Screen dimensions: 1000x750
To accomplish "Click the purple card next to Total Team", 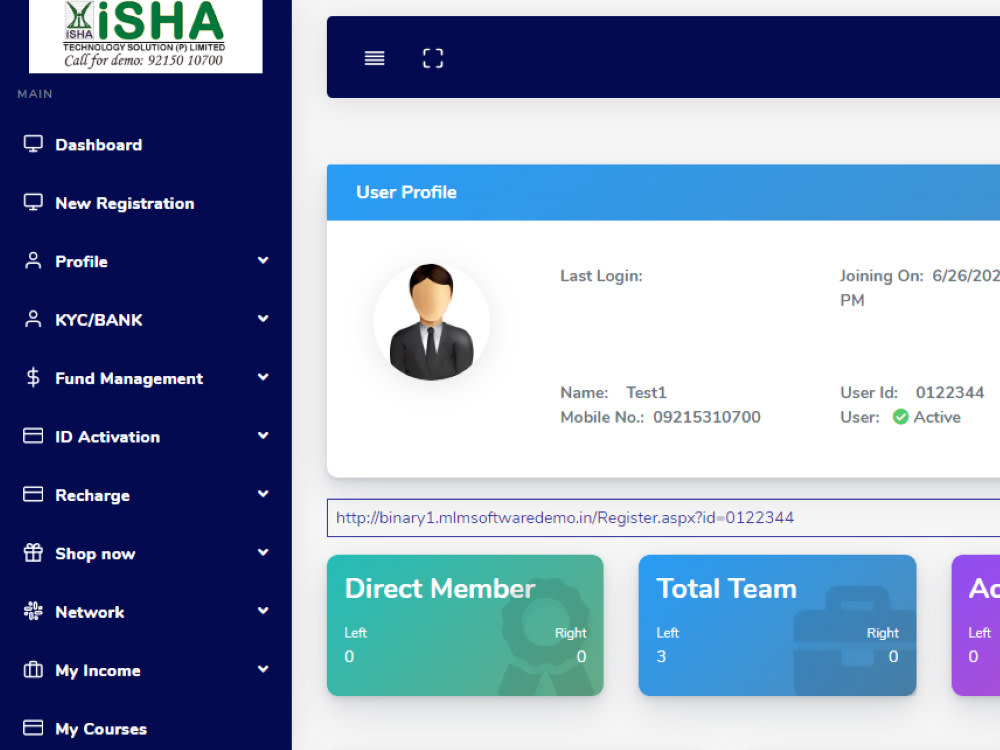I will coord(976,625).
